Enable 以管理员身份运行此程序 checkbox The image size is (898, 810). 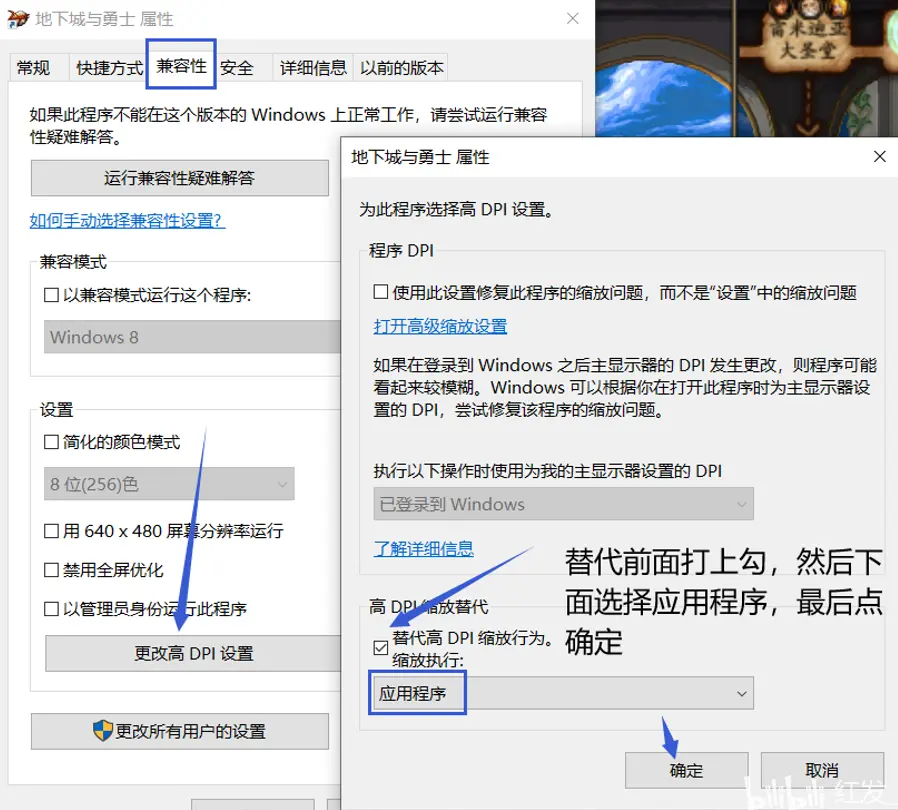point(51,608)
